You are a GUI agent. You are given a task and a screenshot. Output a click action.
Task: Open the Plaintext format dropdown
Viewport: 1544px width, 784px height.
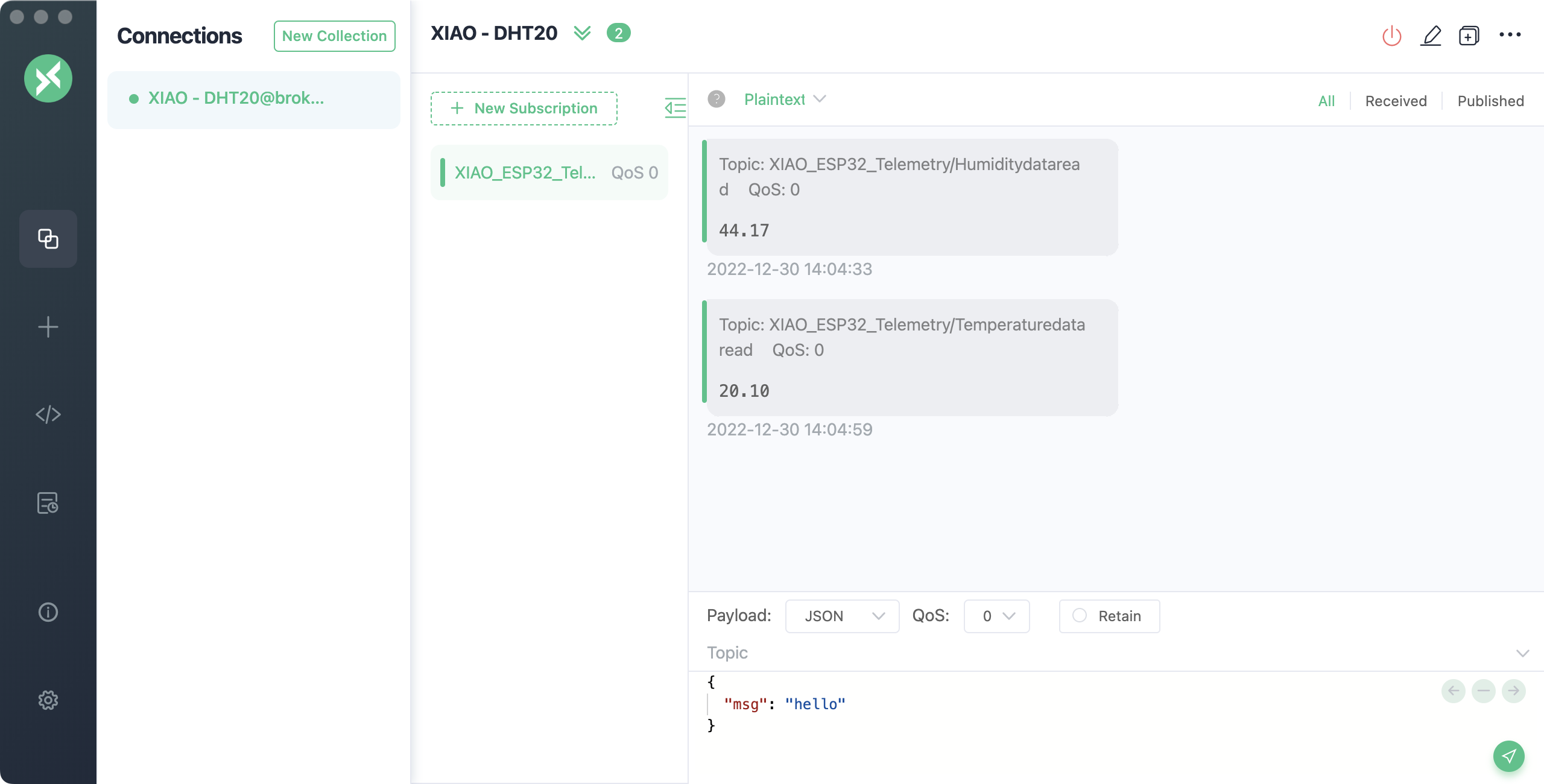pos(785,100)
